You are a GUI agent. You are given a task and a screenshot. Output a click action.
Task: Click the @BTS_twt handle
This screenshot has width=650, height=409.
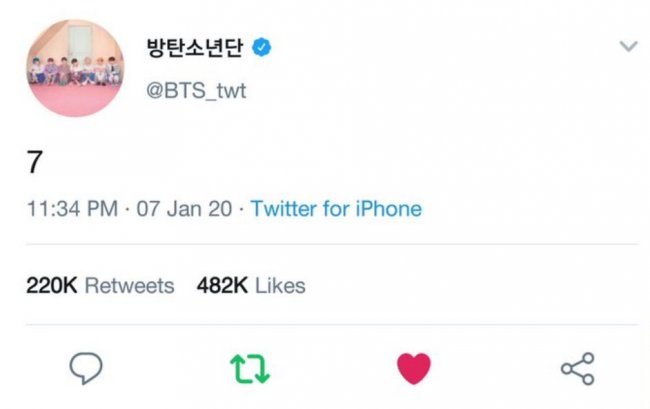(x=196, y=91)
